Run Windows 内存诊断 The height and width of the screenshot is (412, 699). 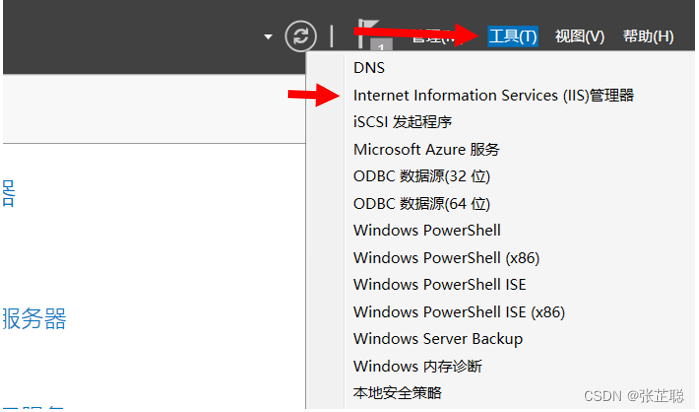(417, 366)
